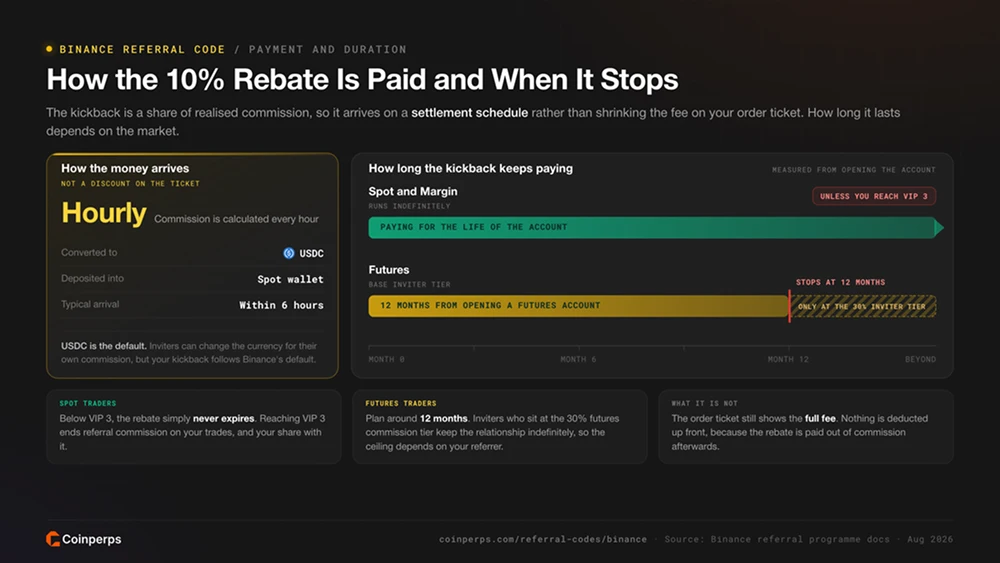The height and width of the screenshot is (563, 1000).
Task: Click the yellow '12 MONTHS FROM OPENING A FUTURES ACCOUNT' bar
Action: click(x=578, y=306)
